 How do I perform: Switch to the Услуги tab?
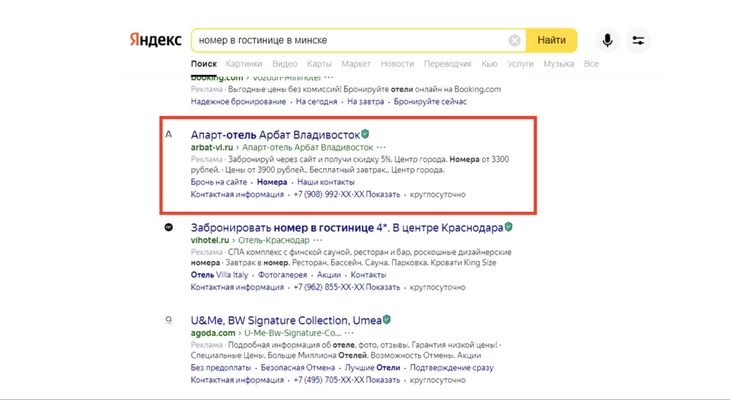520,64
